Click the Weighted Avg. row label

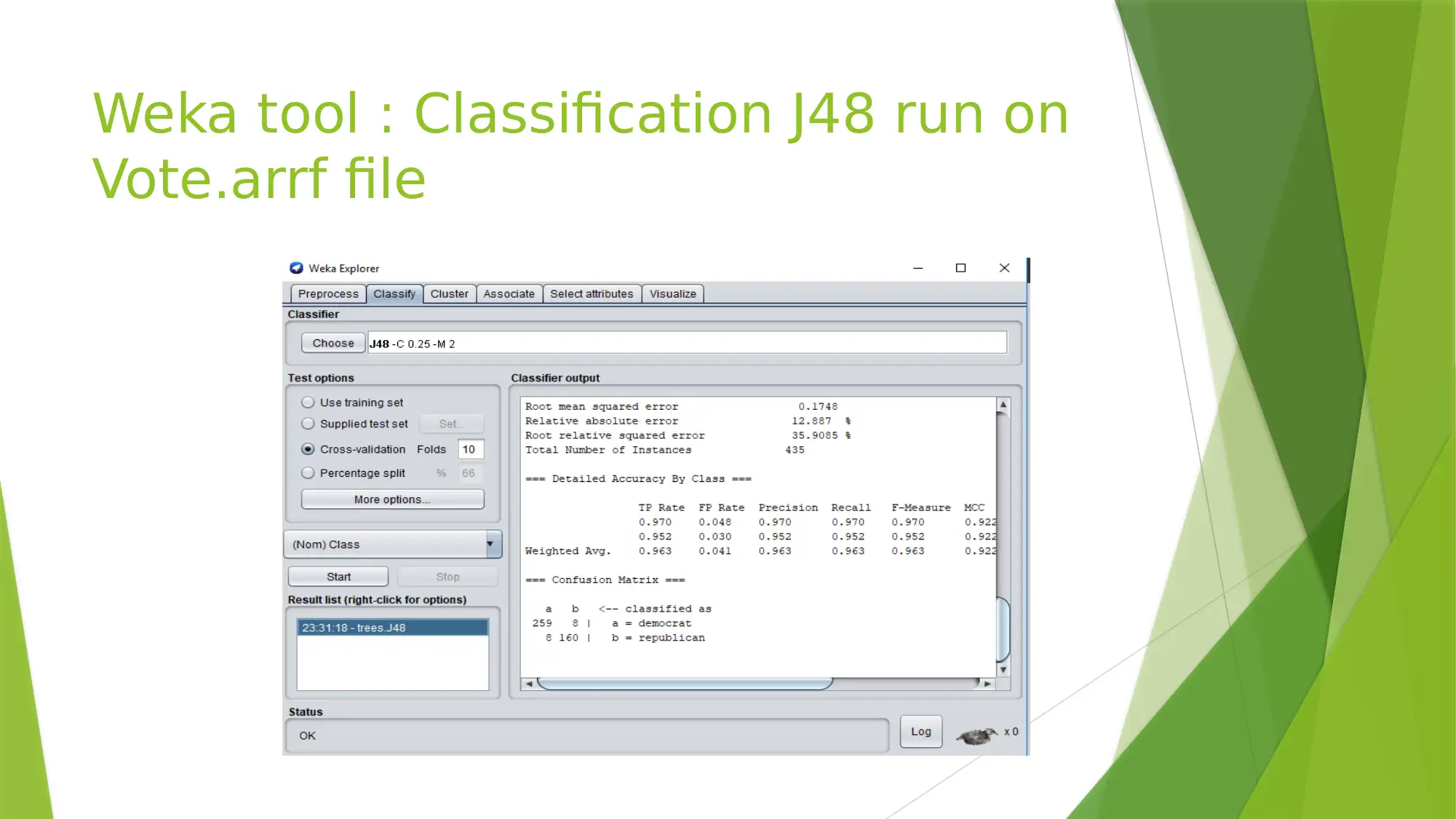coord(568,551)
